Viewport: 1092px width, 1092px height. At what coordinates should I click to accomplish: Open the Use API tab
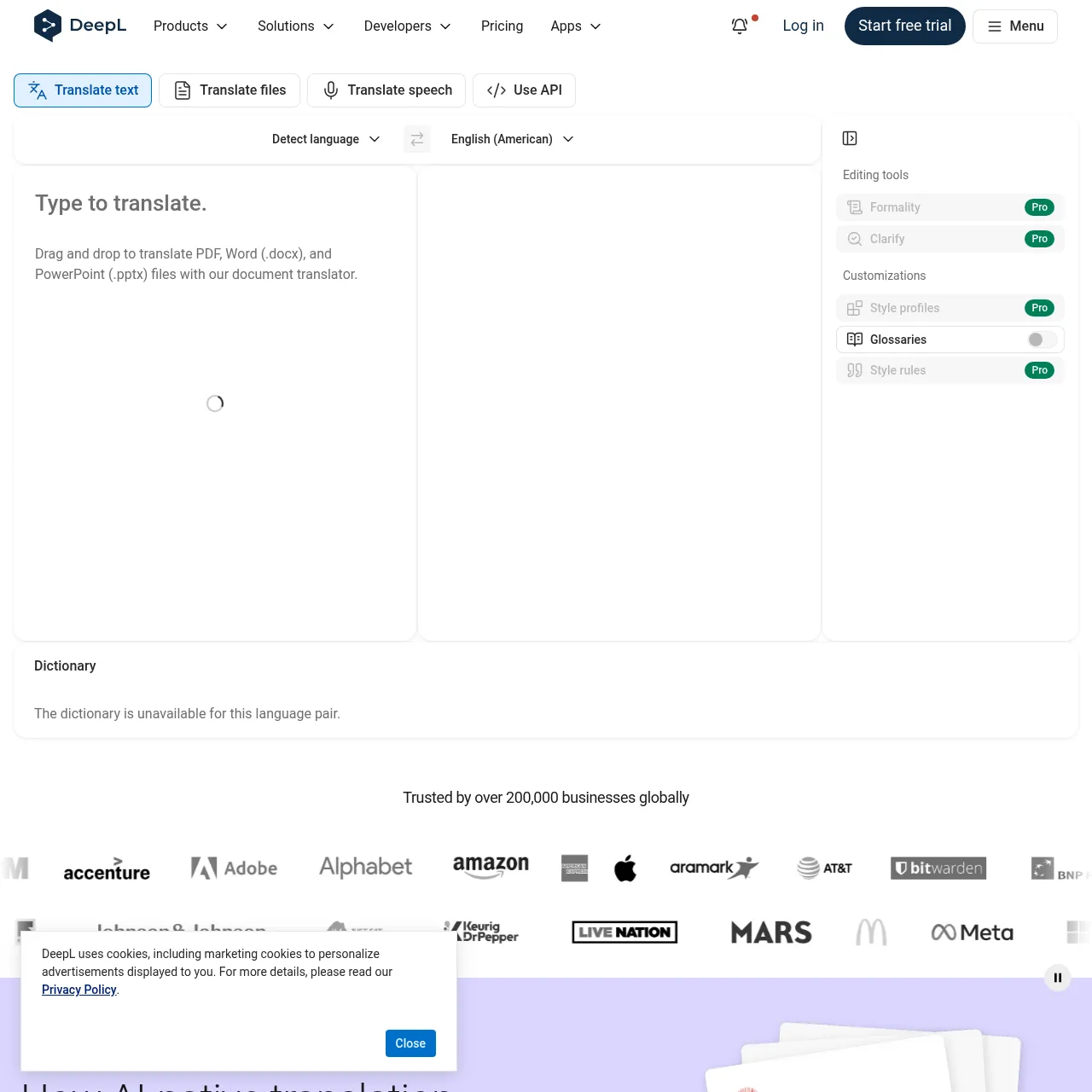pyautogui.click(x=524, y=90)
